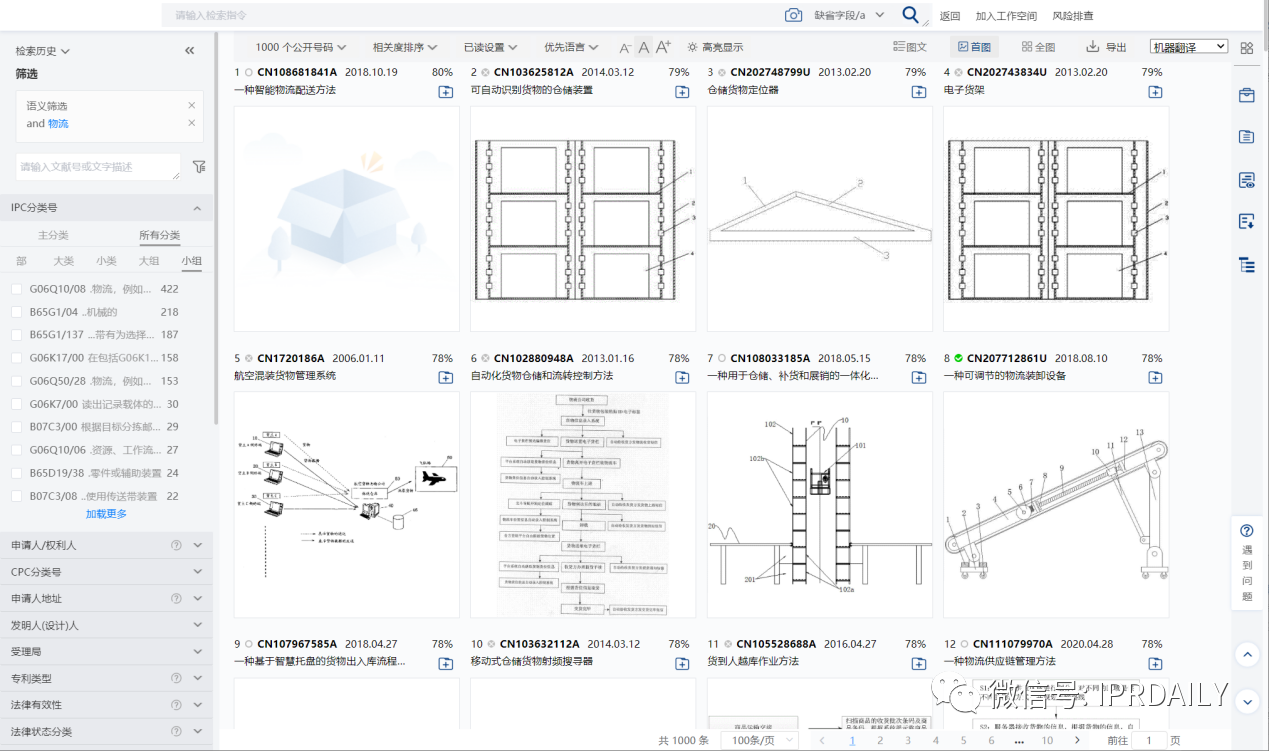This screenshot has width=1269, height=751.
Task: Open the 100条/页 page size dropdown
Action: pos(762,740)
